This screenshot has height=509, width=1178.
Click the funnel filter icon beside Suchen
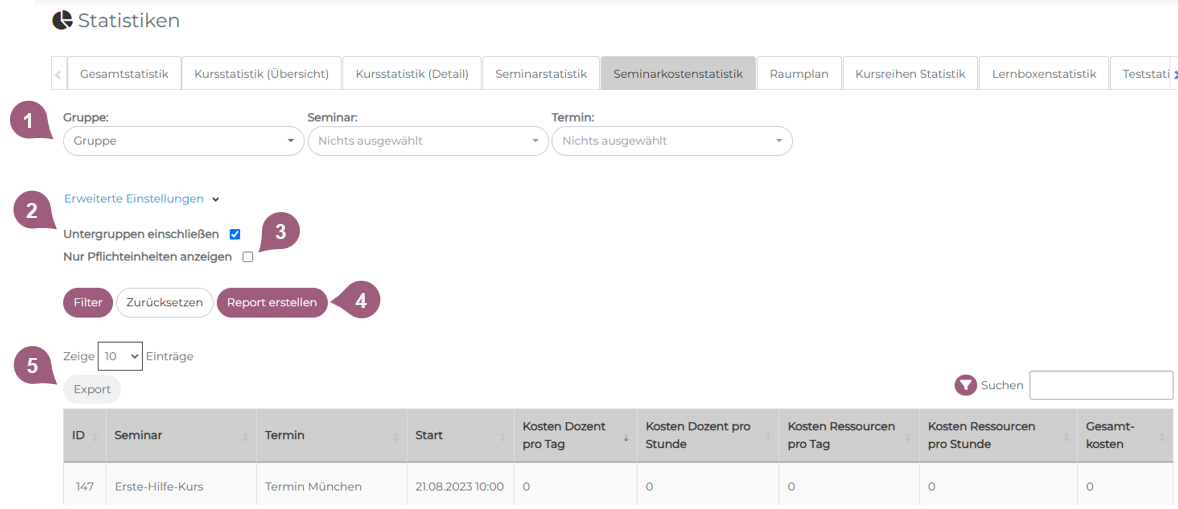point(965,385)
